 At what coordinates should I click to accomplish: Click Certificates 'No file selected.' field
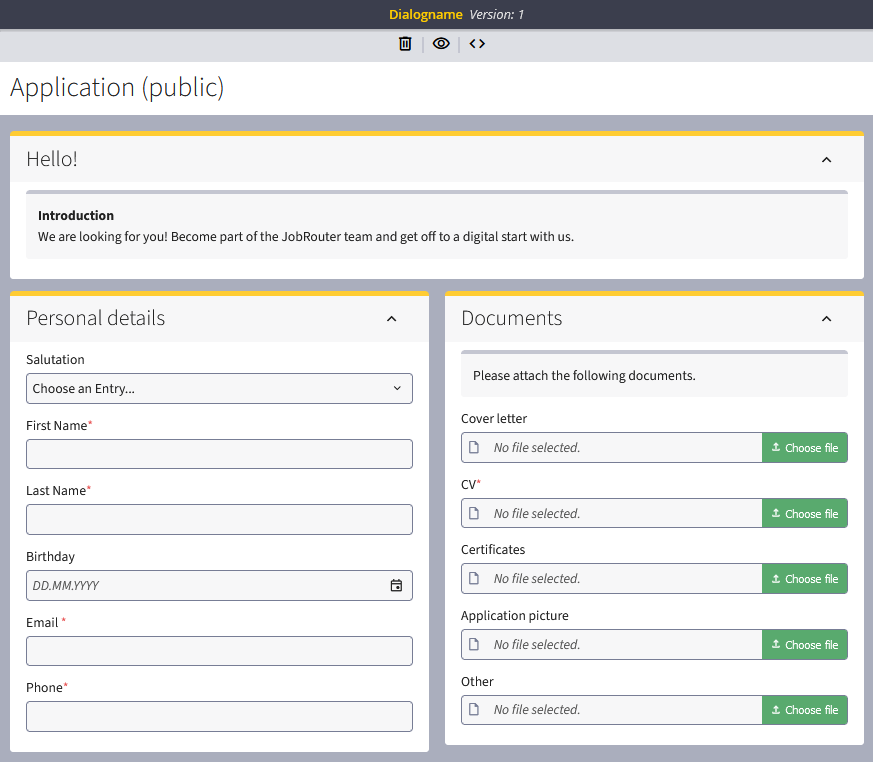point(611,579)
